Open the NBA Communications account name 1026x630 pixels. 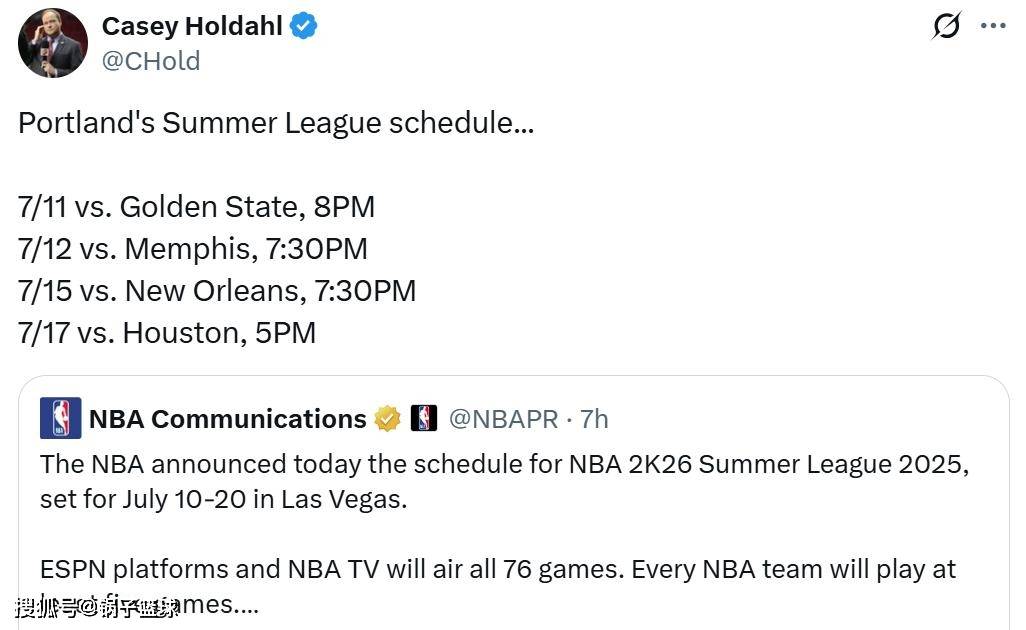pos(227,419)
